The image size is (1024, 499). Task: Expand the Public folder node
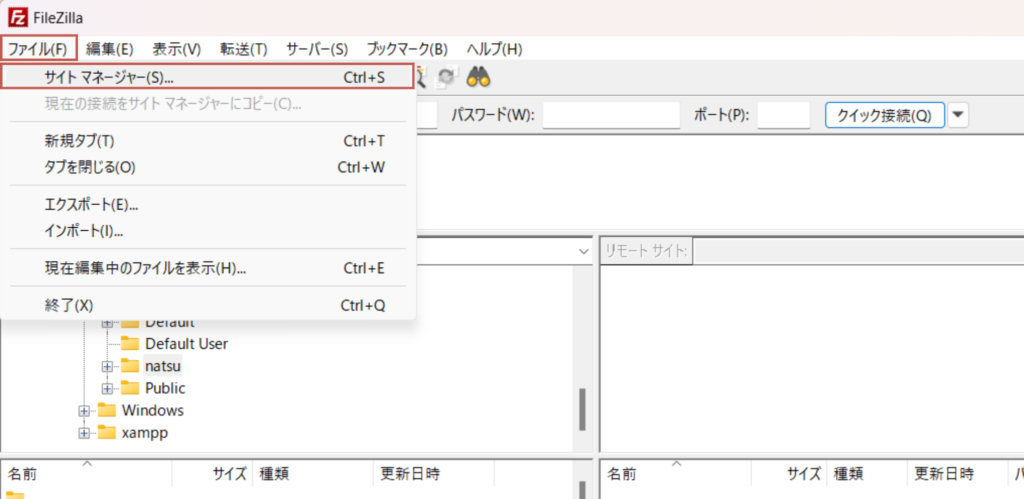107,388
